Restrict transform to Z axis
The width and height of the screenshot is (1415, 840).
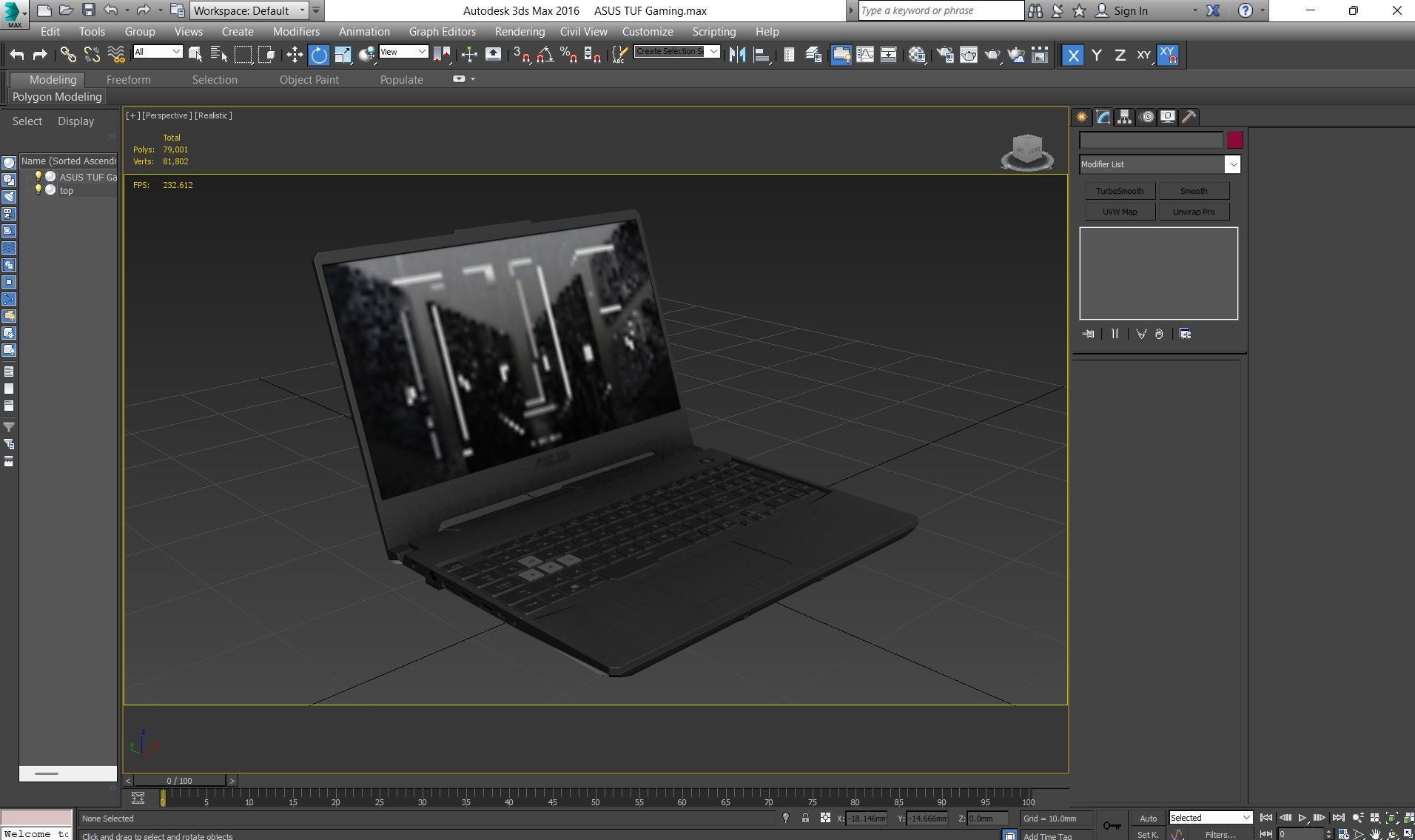tap(1120, 55)
